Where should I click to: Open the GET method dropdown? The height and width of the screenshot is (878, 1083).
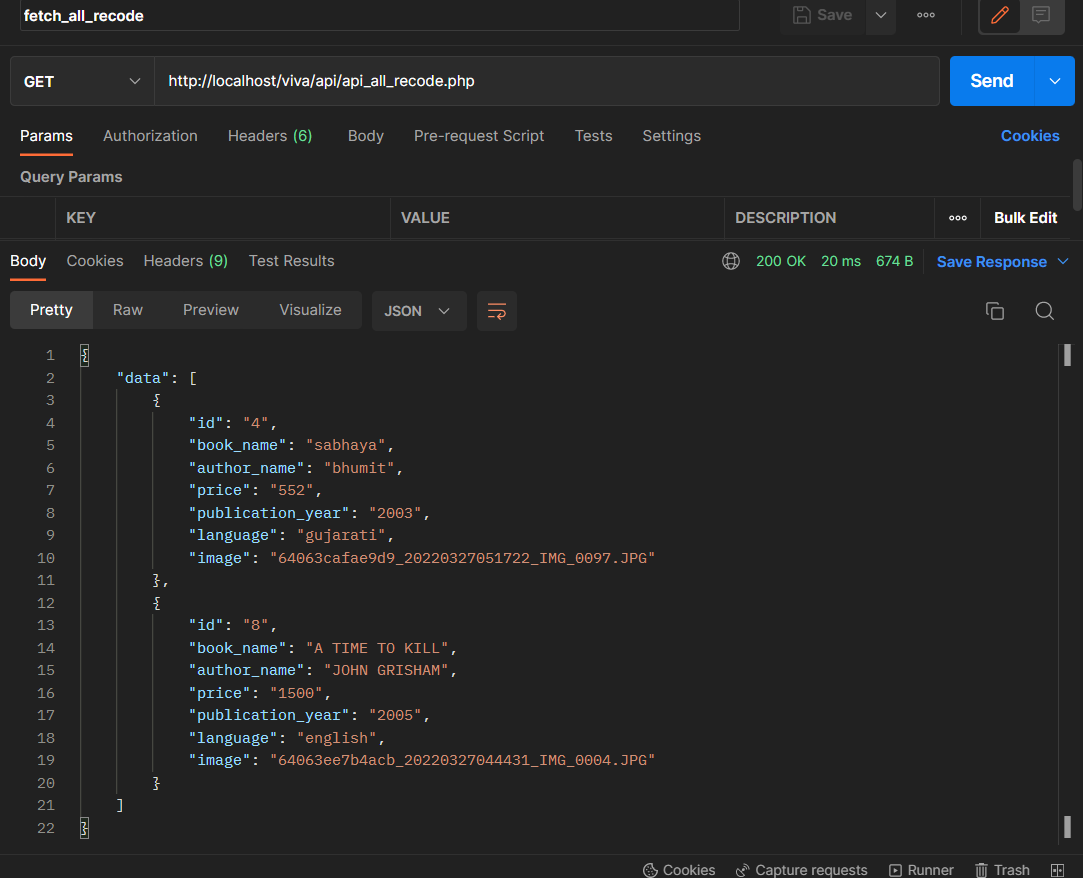click(82, 82)
